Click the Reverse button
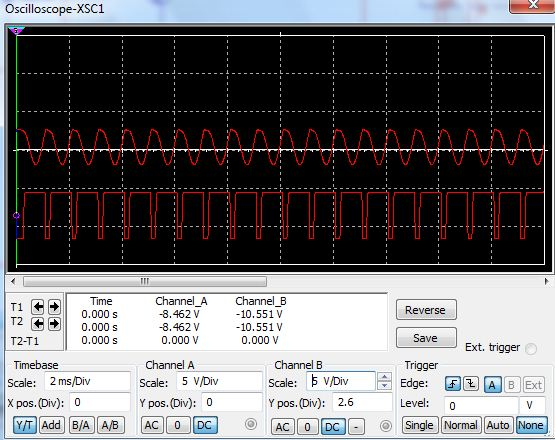 click(x=426, y=310)
